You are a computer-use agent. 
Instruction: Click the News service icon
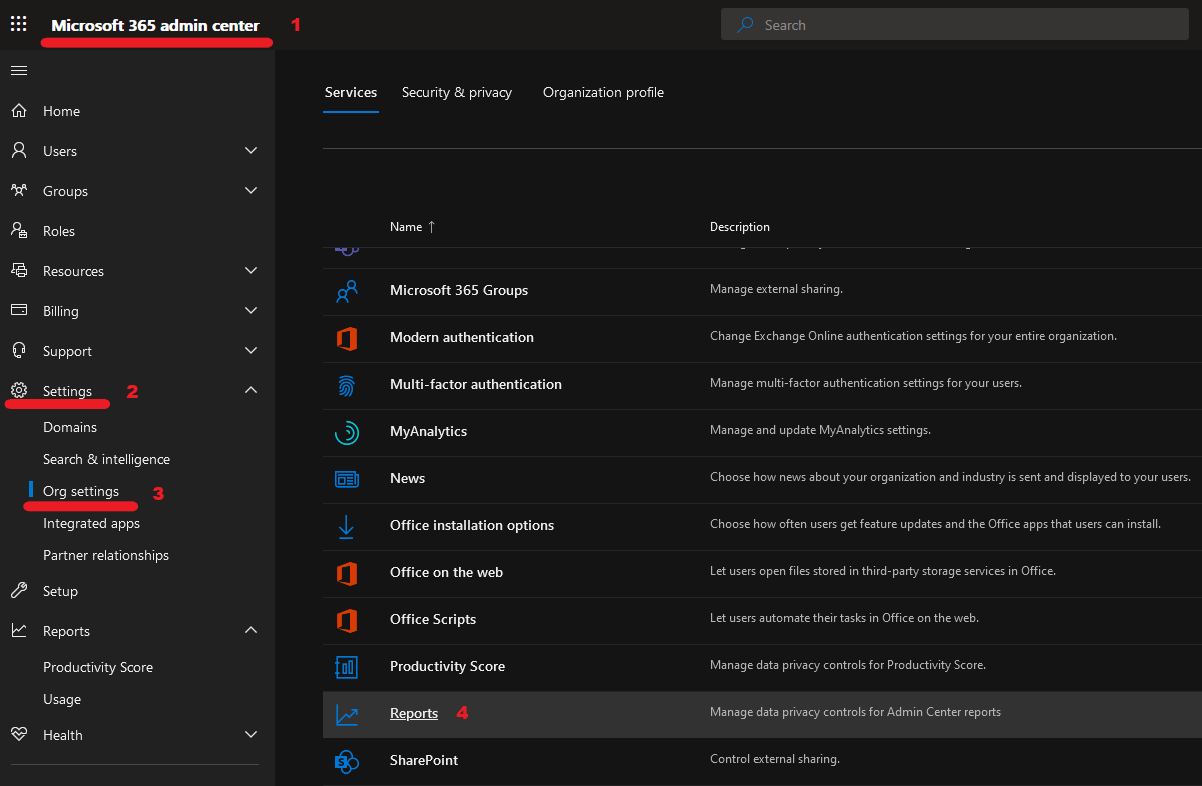tap(347, 479)
